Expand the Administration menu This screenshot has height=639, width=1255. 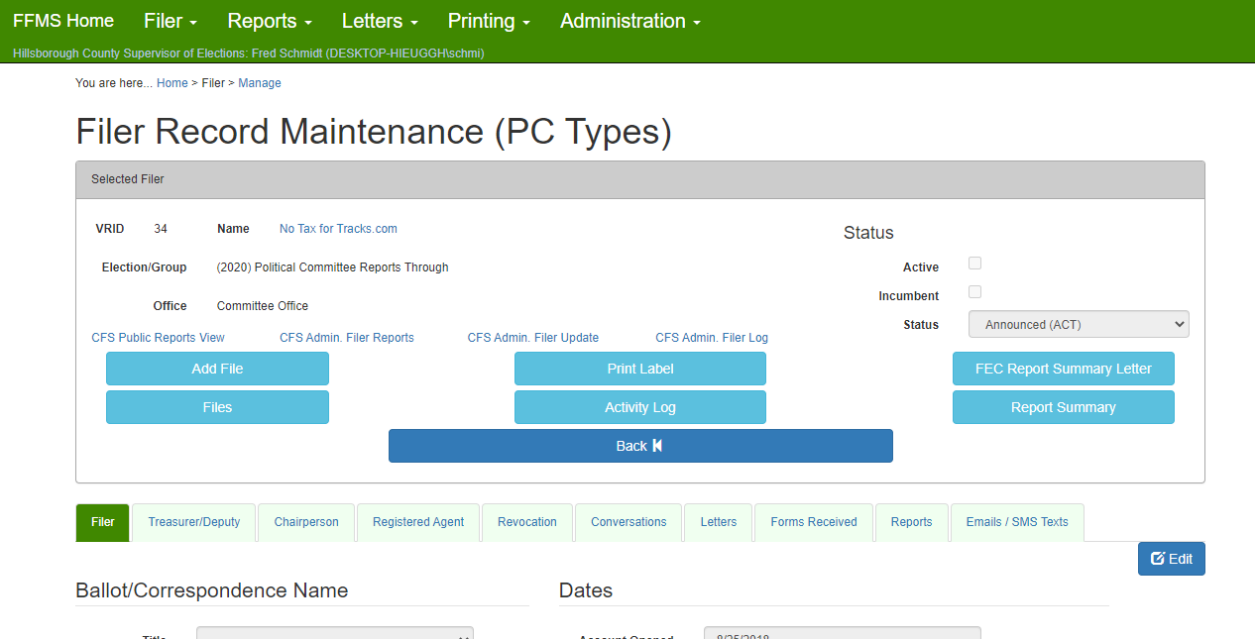[x=630, y=21]
